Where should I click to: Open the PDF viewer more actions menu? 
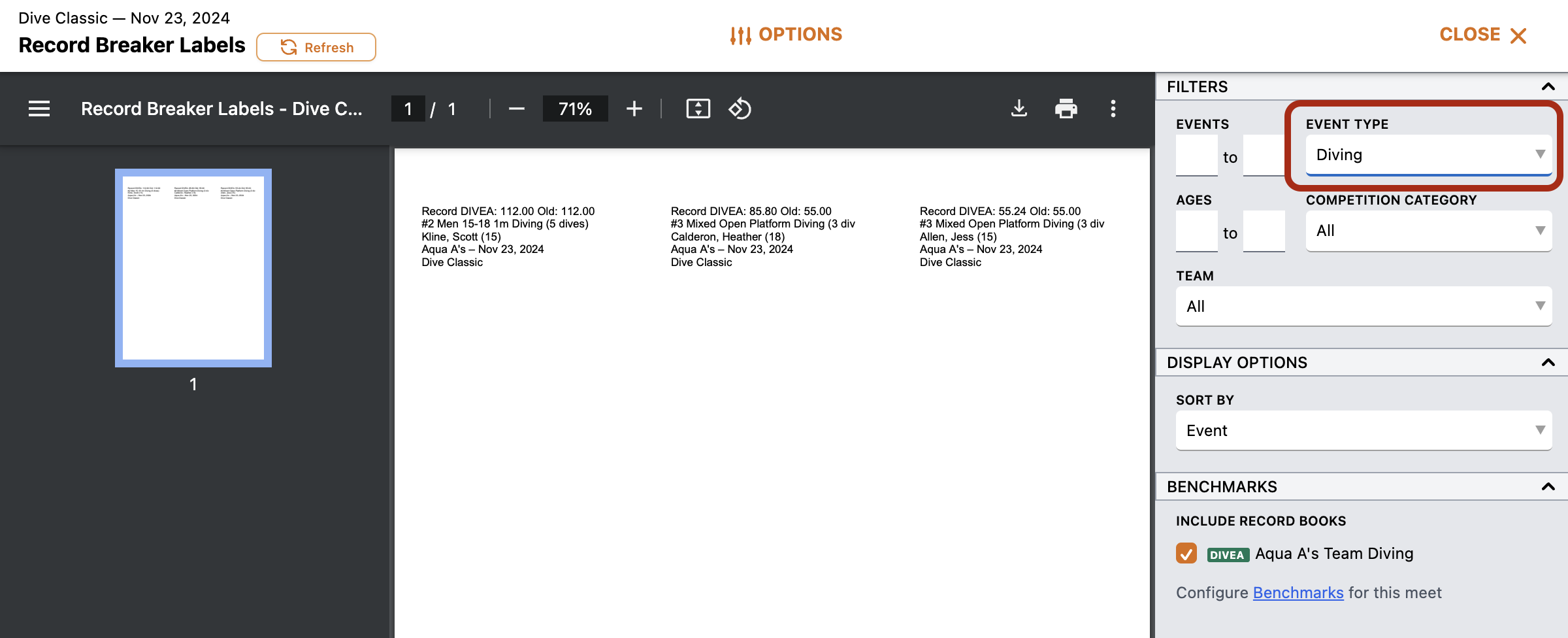click(1113, 109)
